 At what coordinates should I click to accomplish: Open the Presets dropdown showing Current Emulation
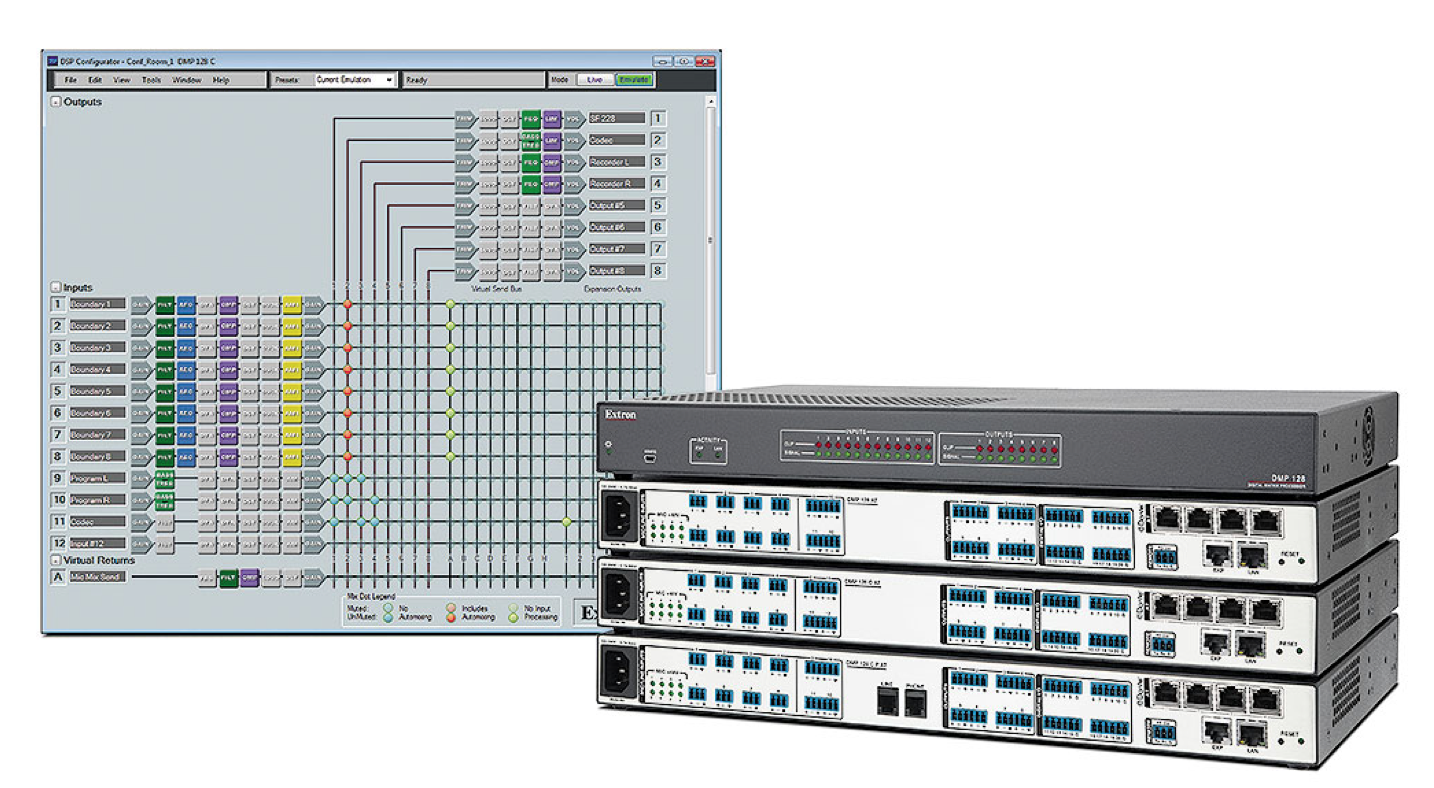[355, 80]
